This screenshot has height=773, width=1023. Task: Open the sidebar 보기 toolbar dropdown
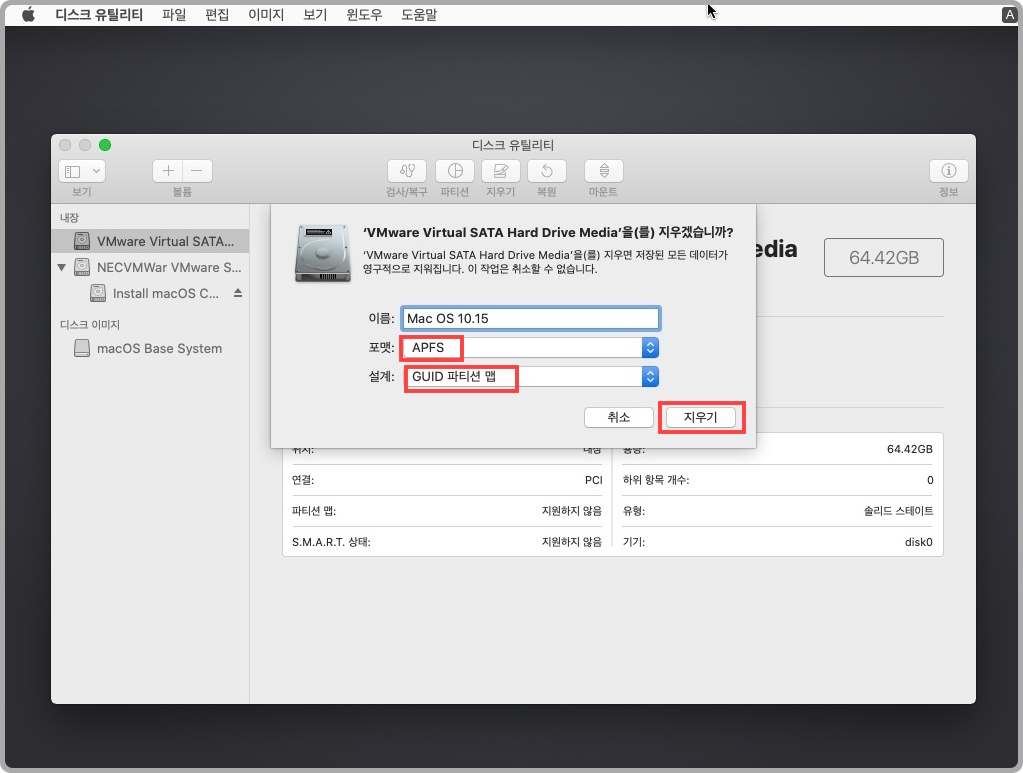point(82,171)
